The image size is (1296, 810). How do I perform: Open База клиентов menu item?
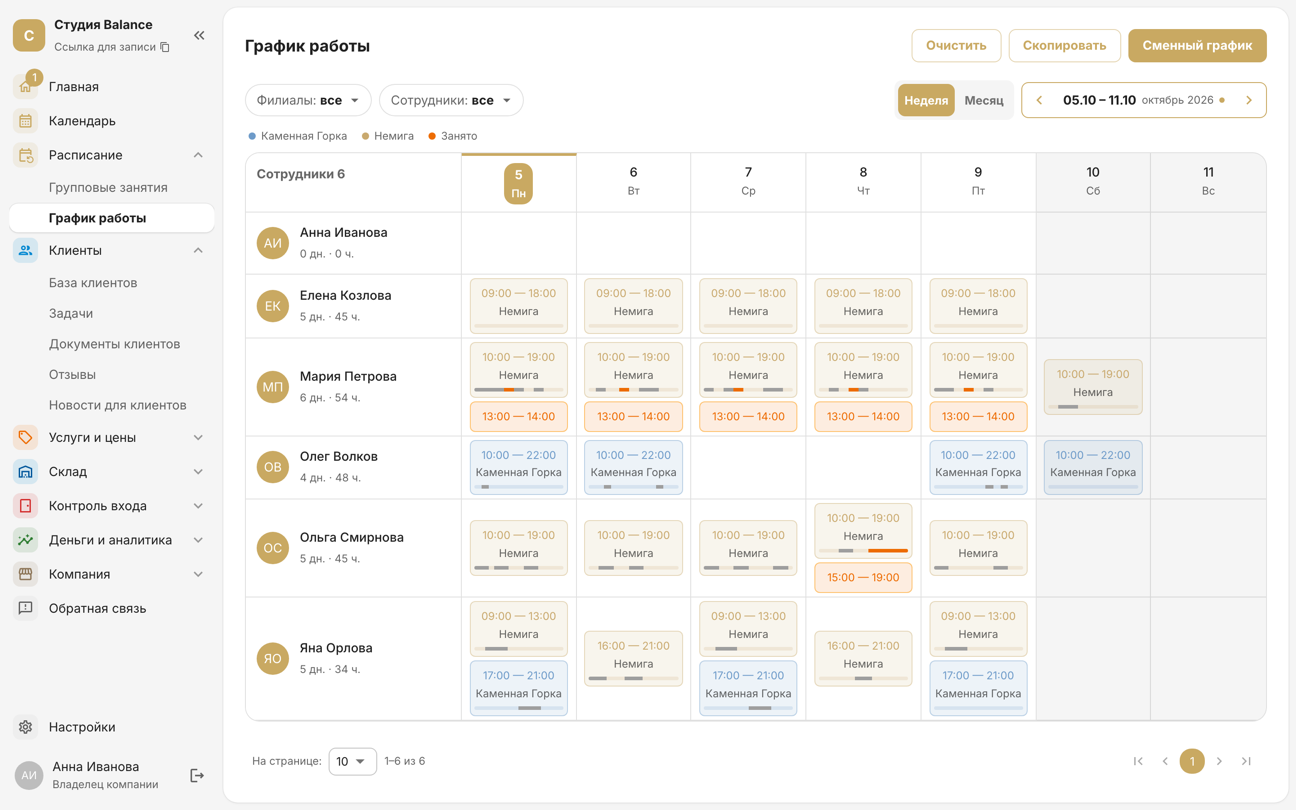coord(93,283)
